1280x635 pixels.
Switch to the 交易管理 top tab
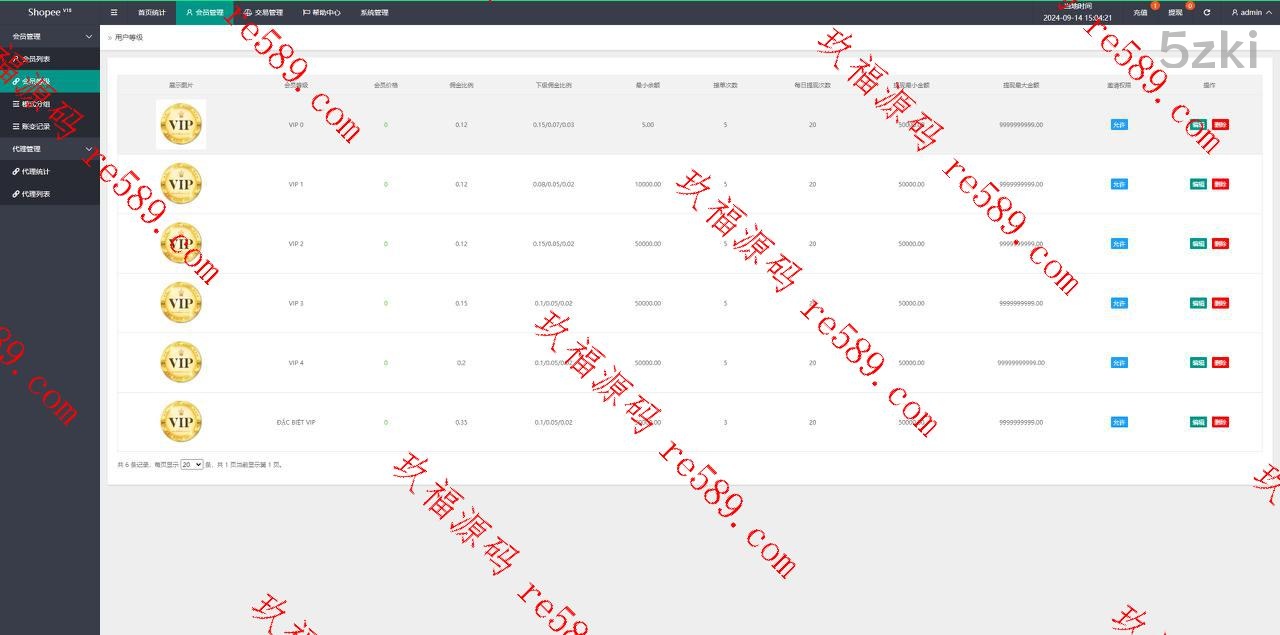point(264,13)
